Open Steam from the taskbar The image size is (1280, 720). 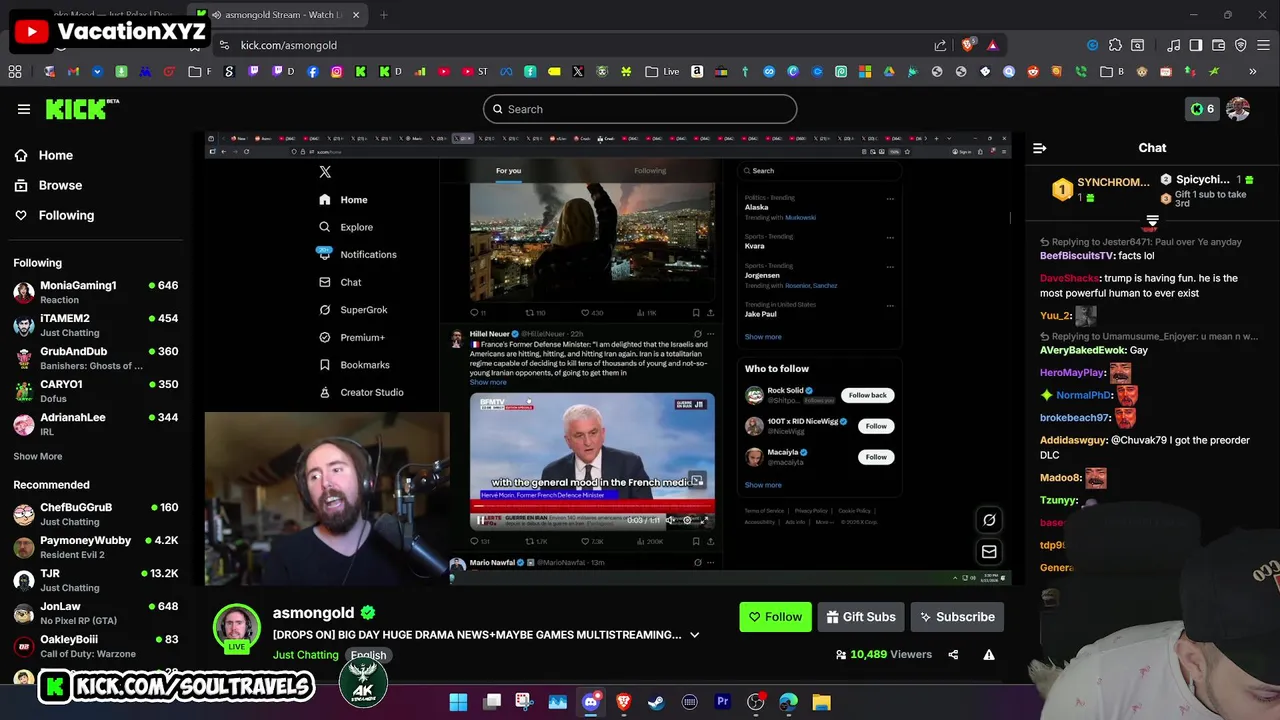[656, 702]
